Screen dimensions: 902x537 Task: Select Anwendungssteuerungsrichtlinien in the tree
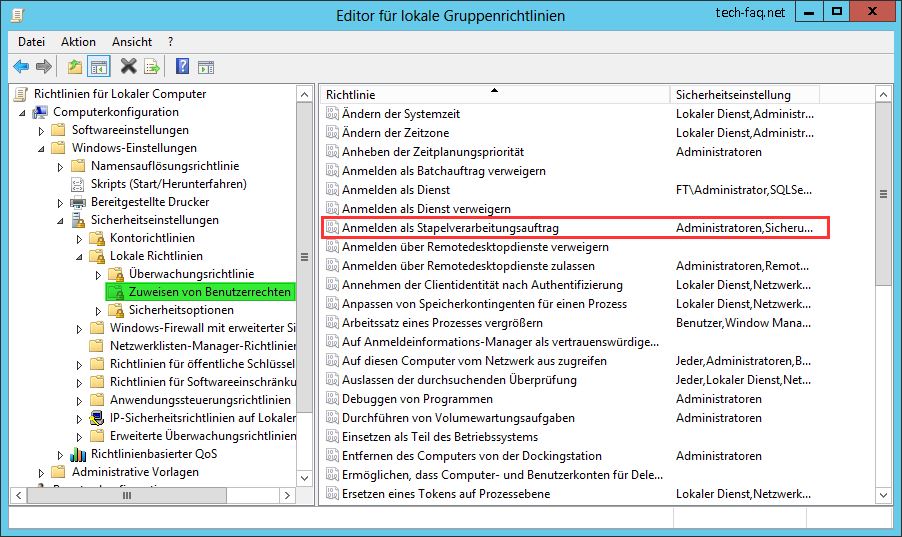[x=200, y=399]
